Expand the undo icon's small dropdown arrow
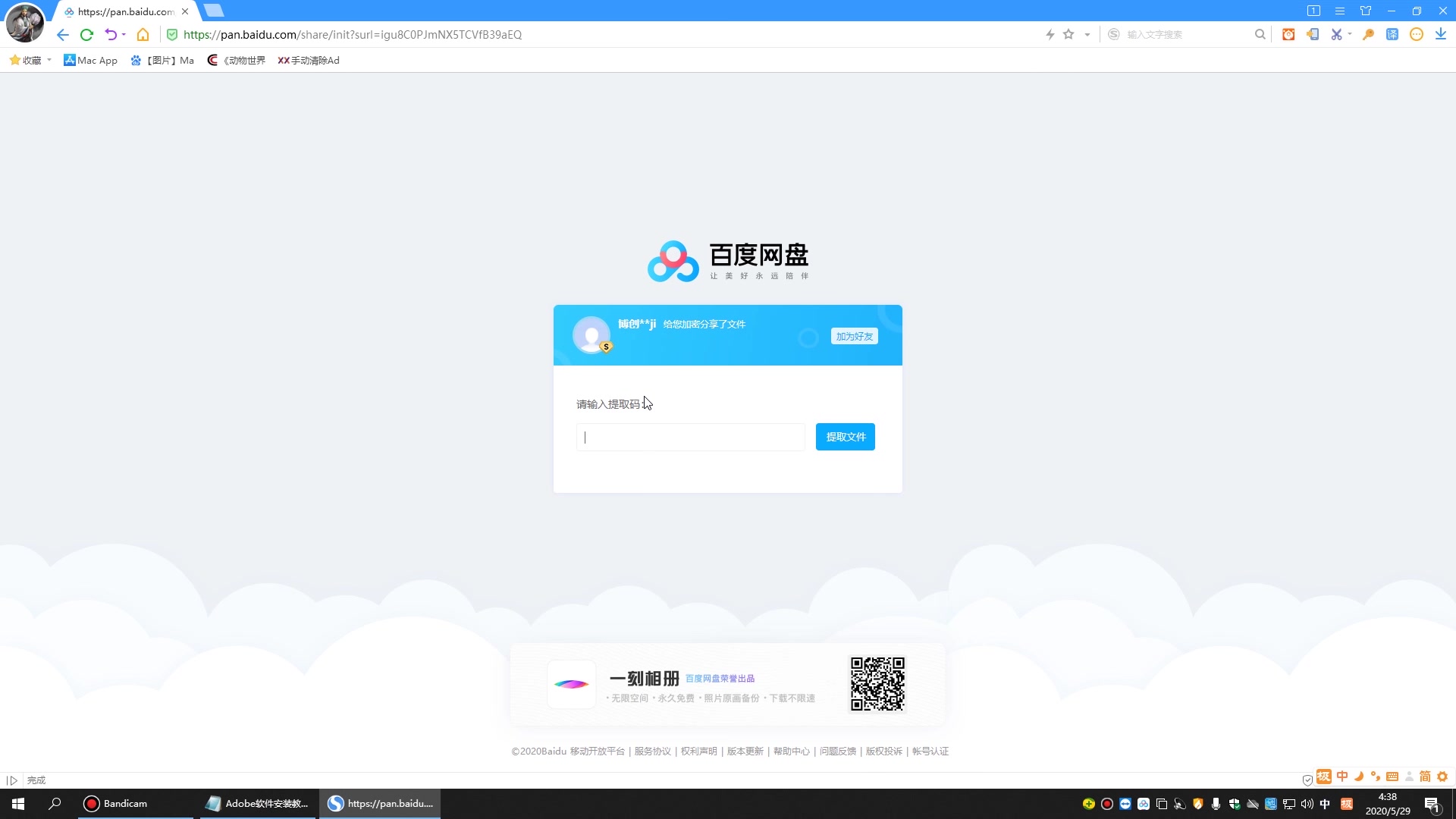This screenshot has height=819, width=1456. tap(124, 35)
